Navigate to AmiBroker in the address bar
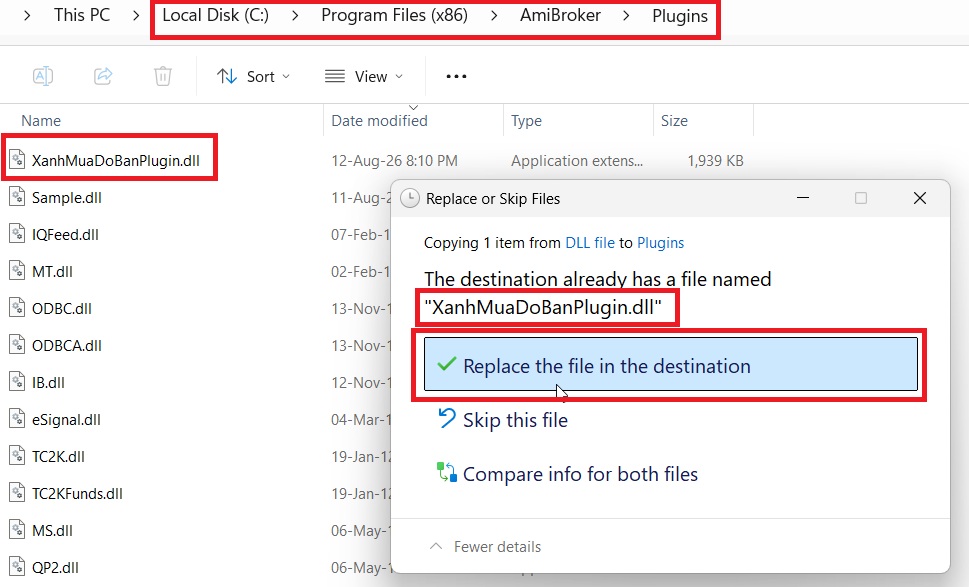This screenshot has height=587, width=969. pos(560,15)
